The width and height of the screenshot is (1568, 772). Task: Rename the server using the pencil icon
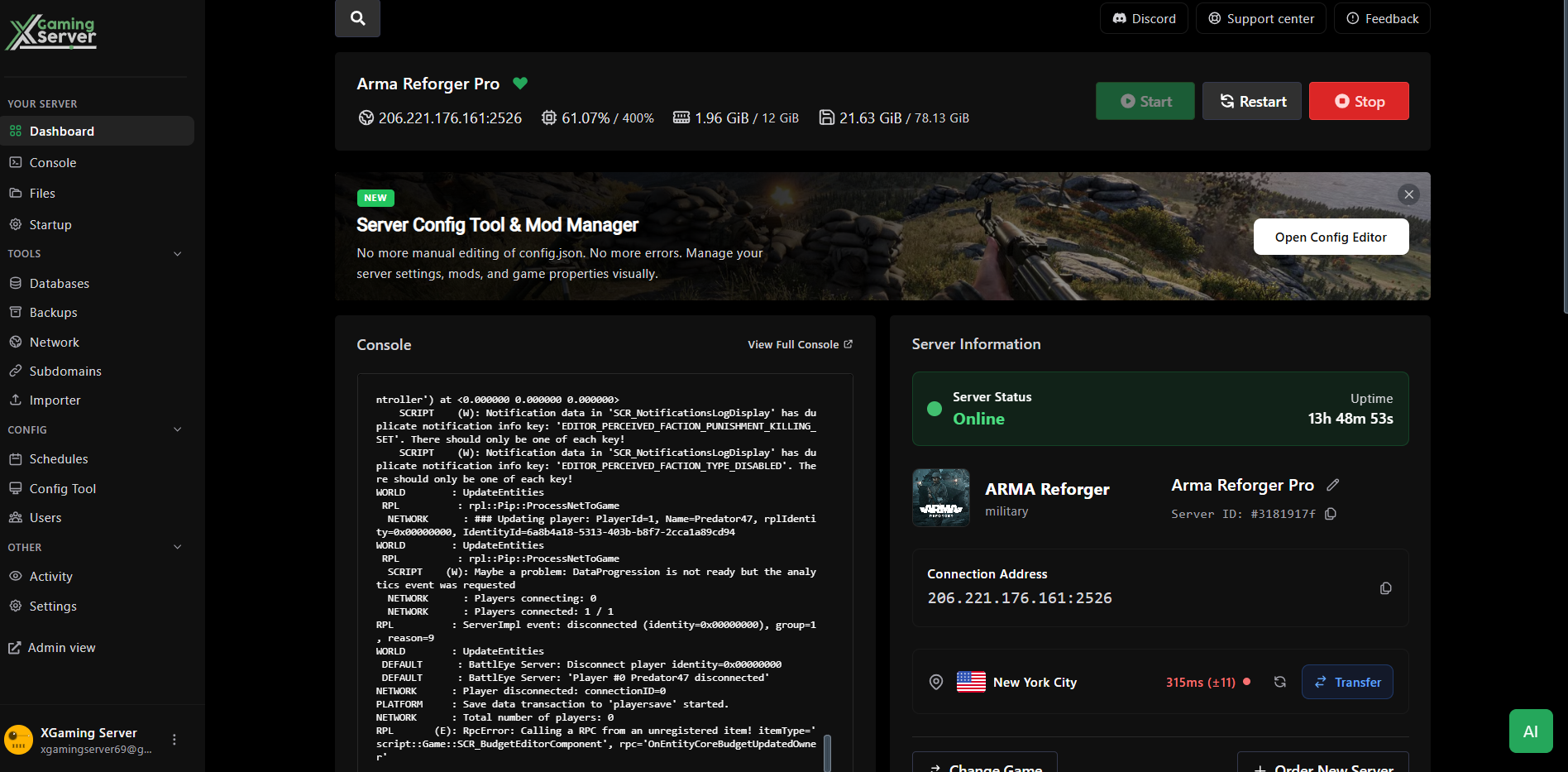click(x=1333, y=484)
